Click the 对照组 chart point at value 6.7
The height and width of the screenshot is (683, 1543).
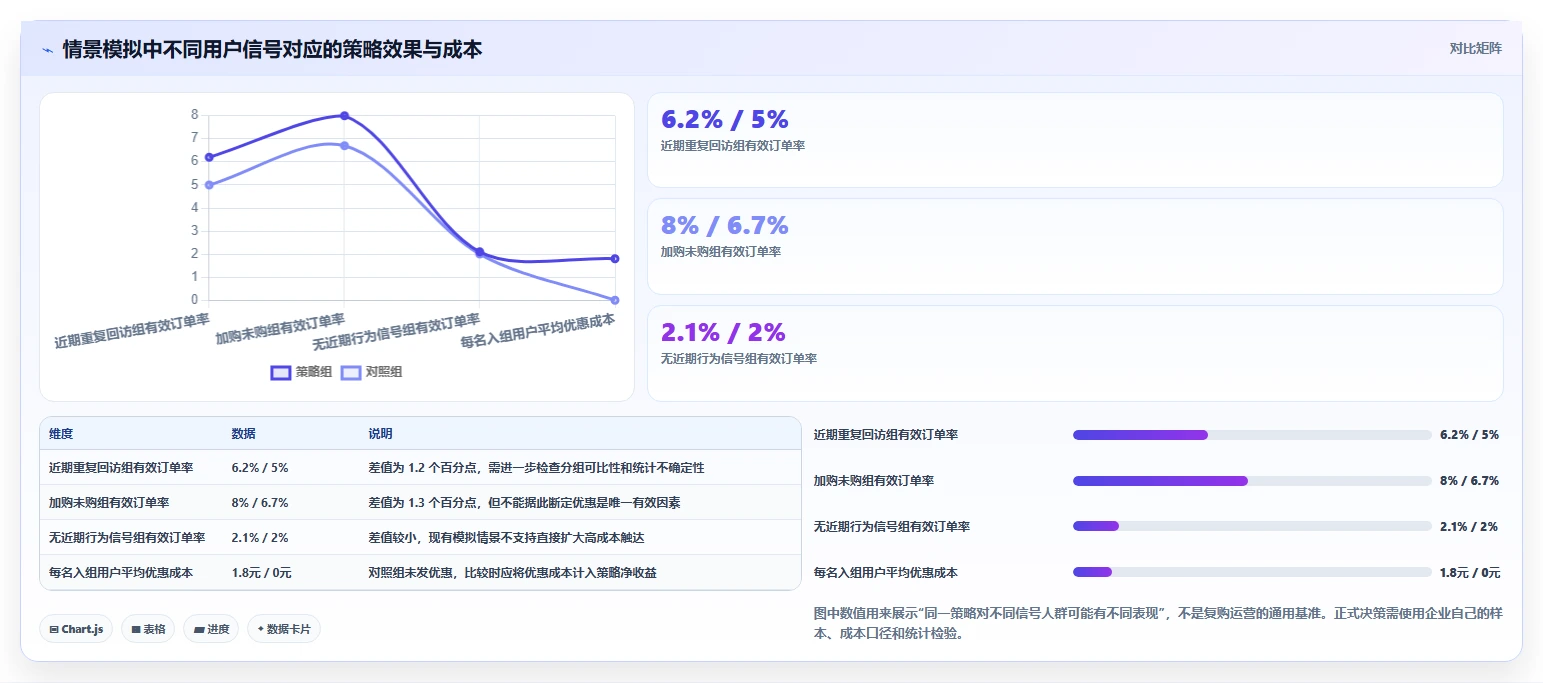(344, 146)
